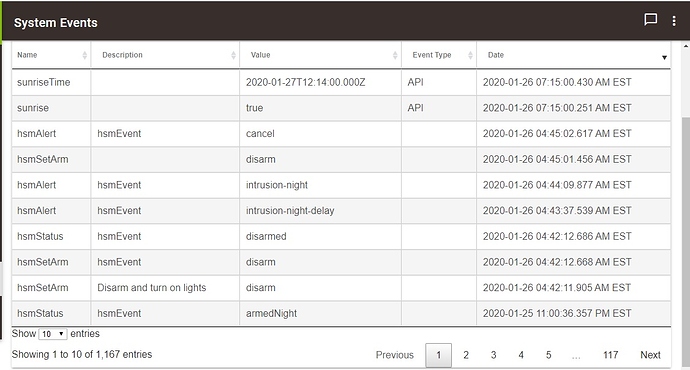Click date 2020-01-26 07:15:00.430 AM EST

pyautogui.click(x=557, y=82)
